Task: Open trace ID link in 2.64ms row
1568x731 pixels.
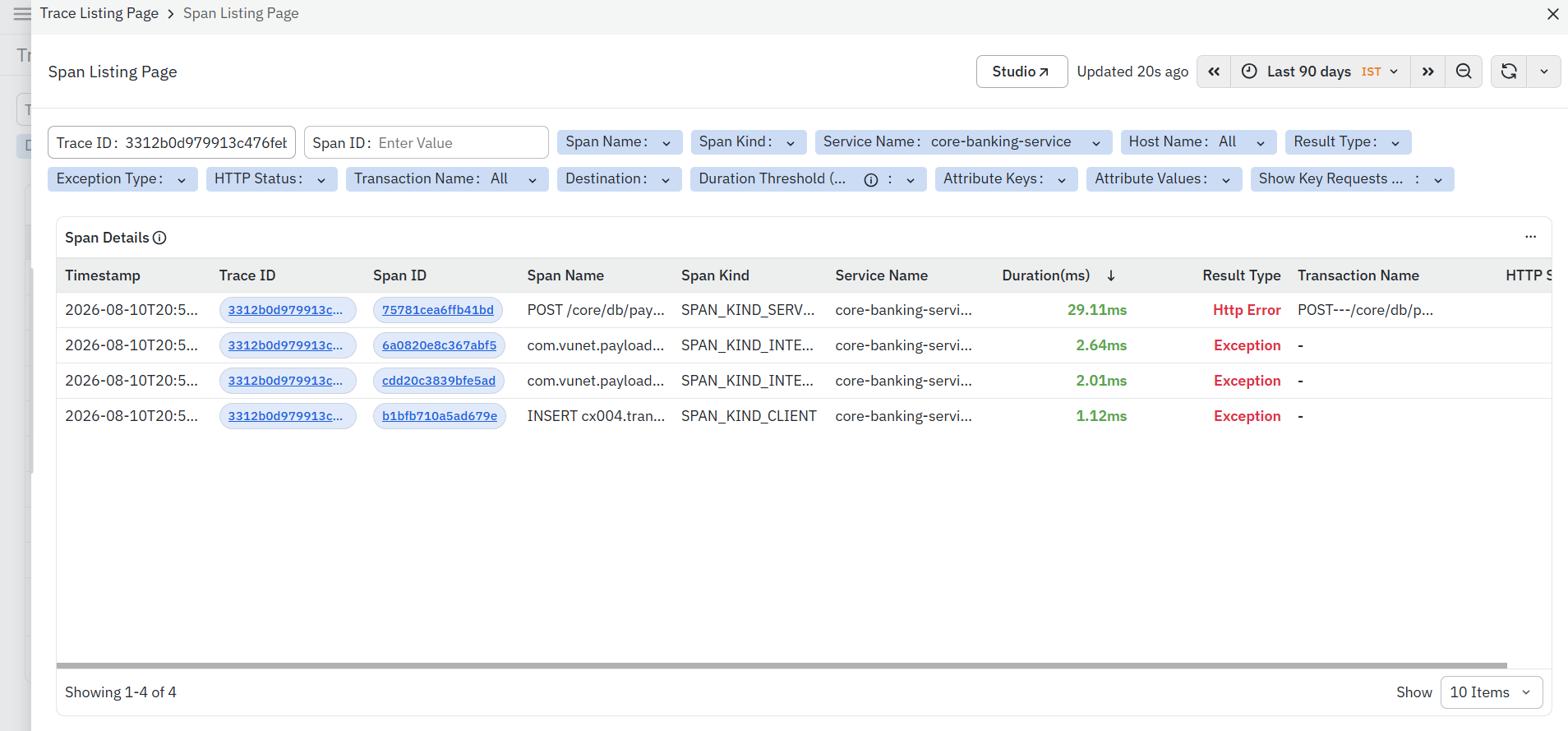Action: pos(286,345)
